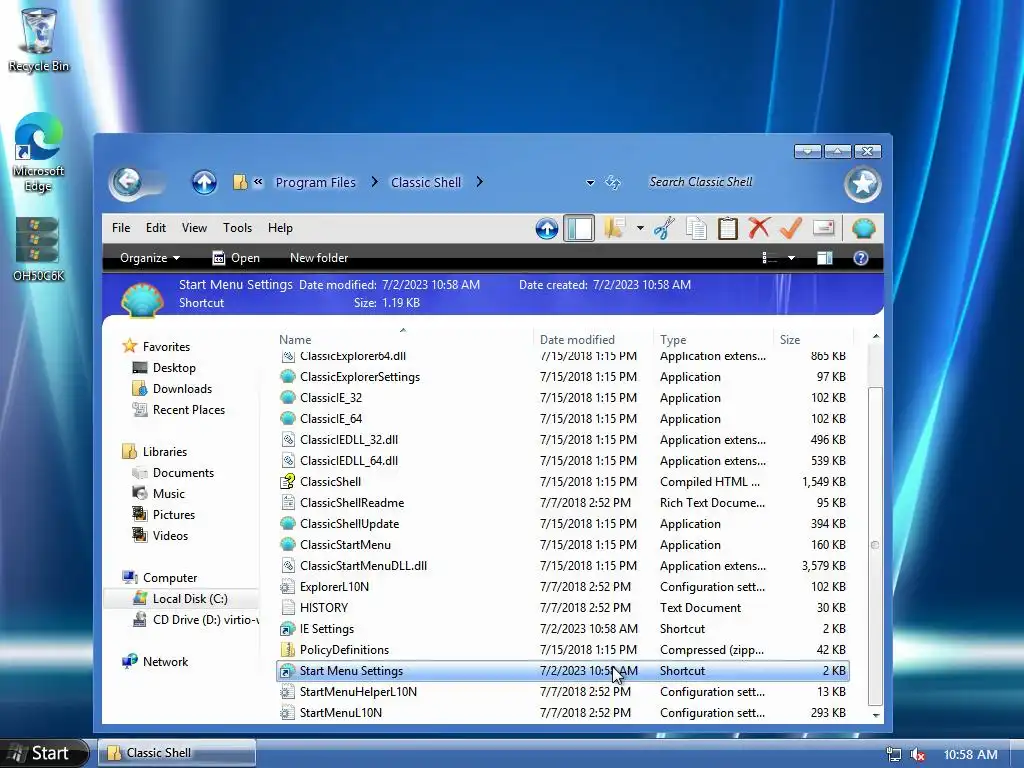Click the file list scrollbar down arrow
Screen dimensions: 1024x768
coord(876,716)
